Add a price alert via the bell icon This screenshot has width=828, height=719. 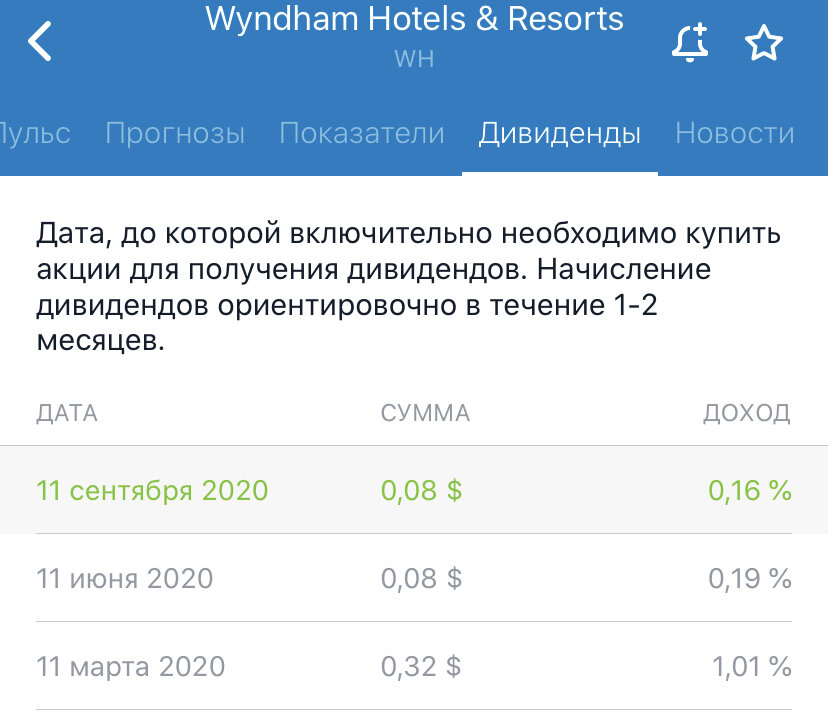690,42
